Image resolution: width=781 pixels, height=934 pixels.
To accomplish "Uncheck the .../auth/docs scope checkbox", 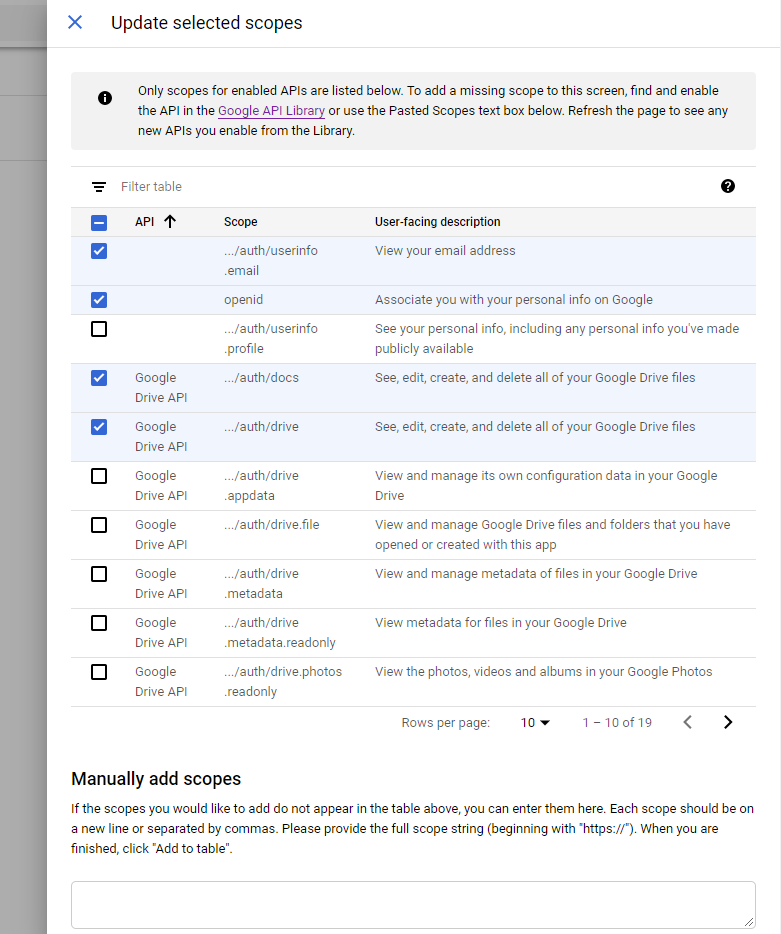I will (x=99, y=378).
